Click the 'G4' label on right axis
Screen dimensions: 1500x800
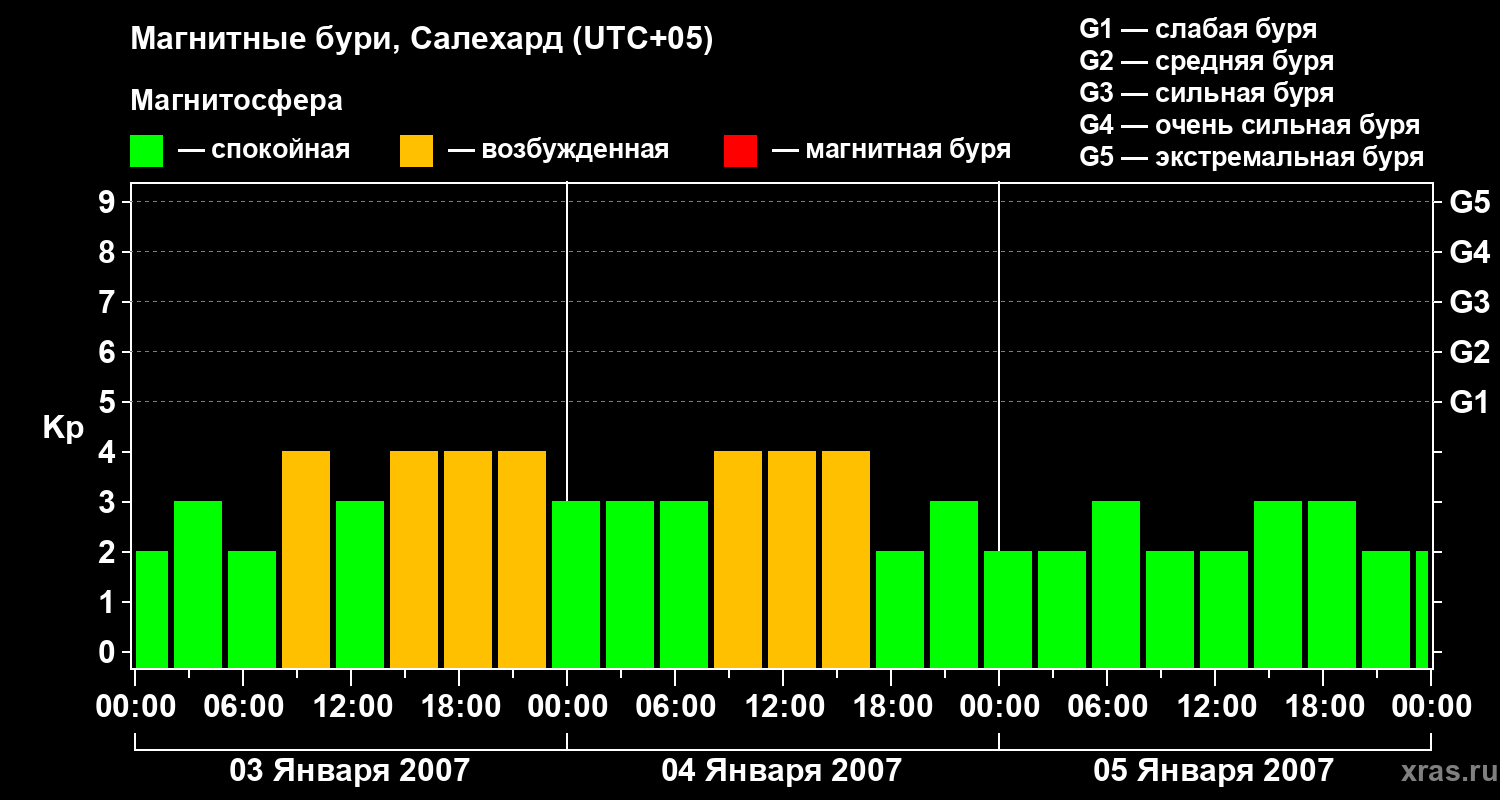1469,252
